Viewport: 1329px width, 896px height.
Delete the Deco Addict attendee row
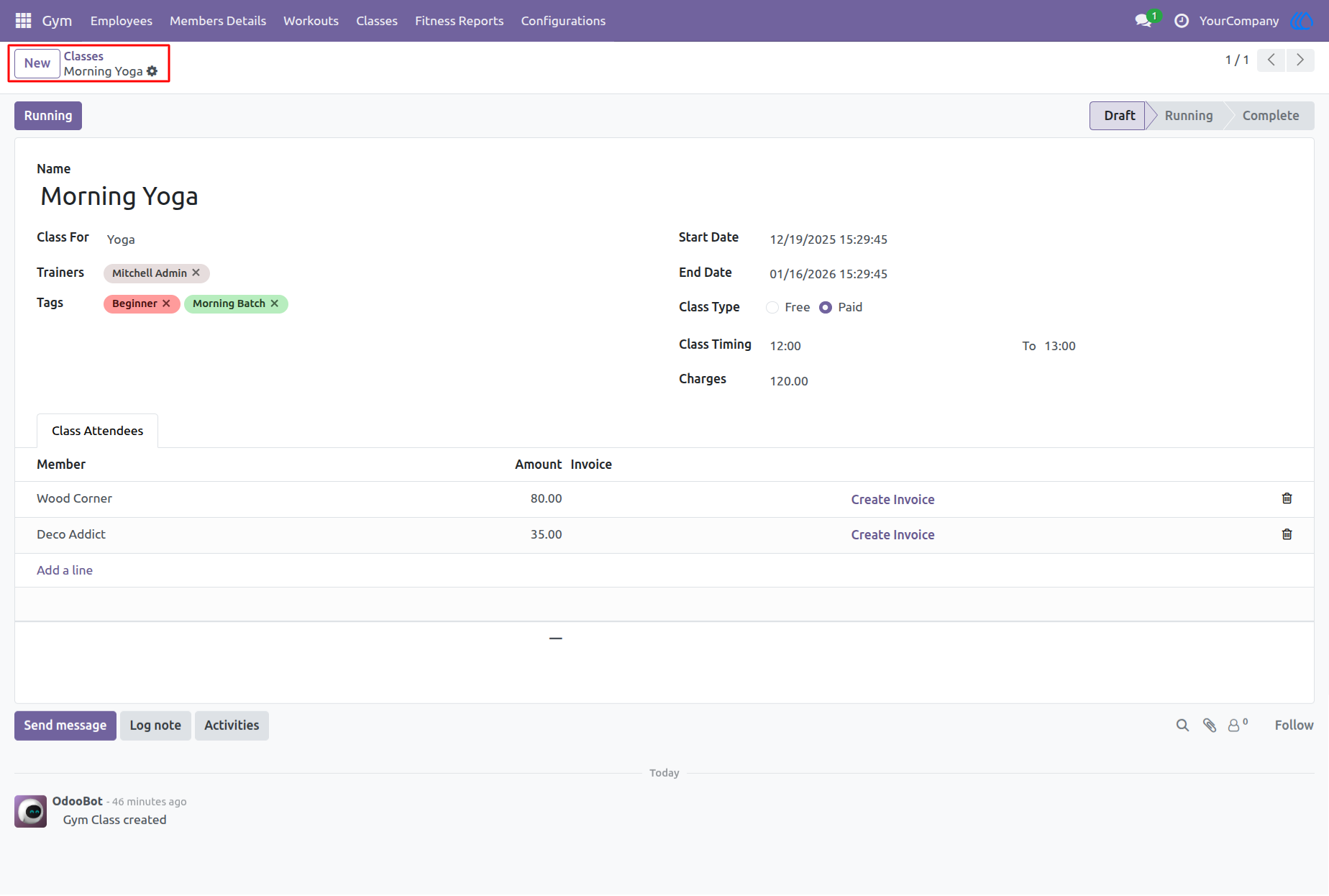(x=1287, y=534)
